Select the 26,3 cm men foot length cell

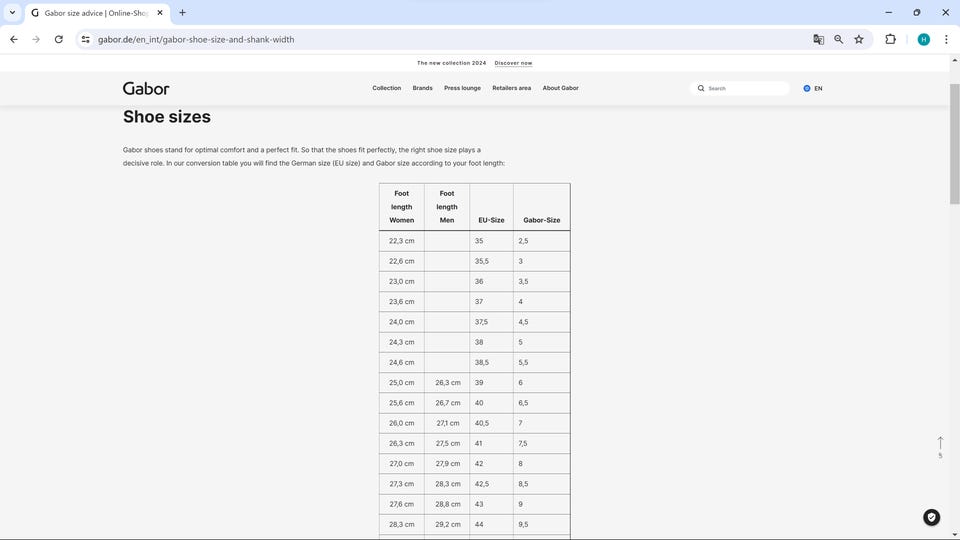pos(447,382)
